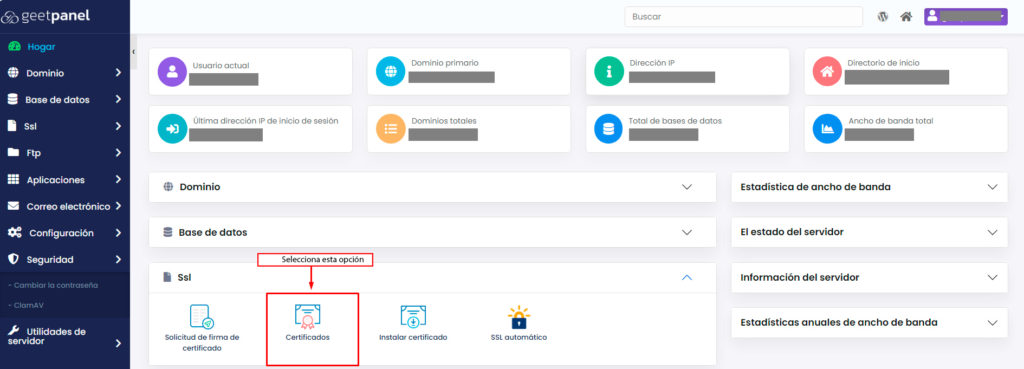Expand the Dominio panel chevron
Screen dimensions: 1024x369
pyautogui.click(x=686, y=187)
